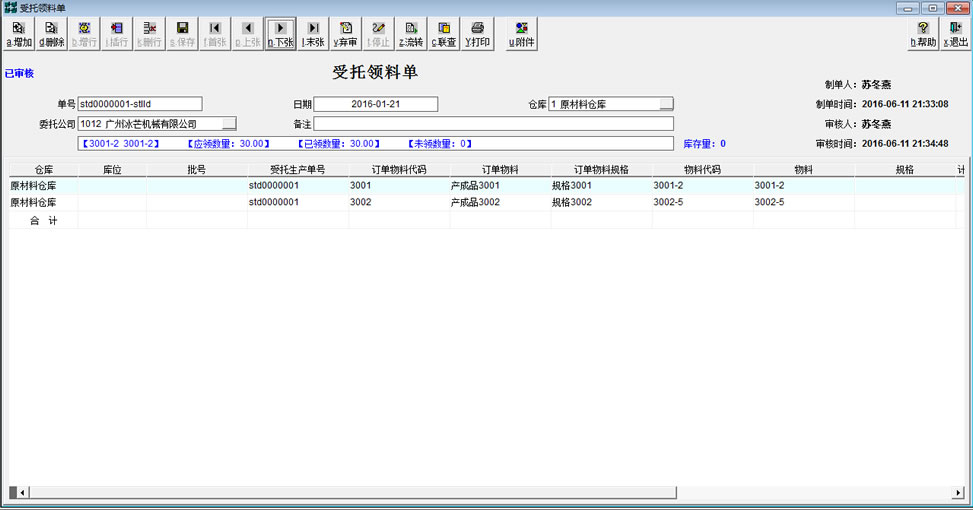The width and height of the screenshot is (973, 510).
Task: Click 原材料仓库 in first table row
Action: coord(43,186)
